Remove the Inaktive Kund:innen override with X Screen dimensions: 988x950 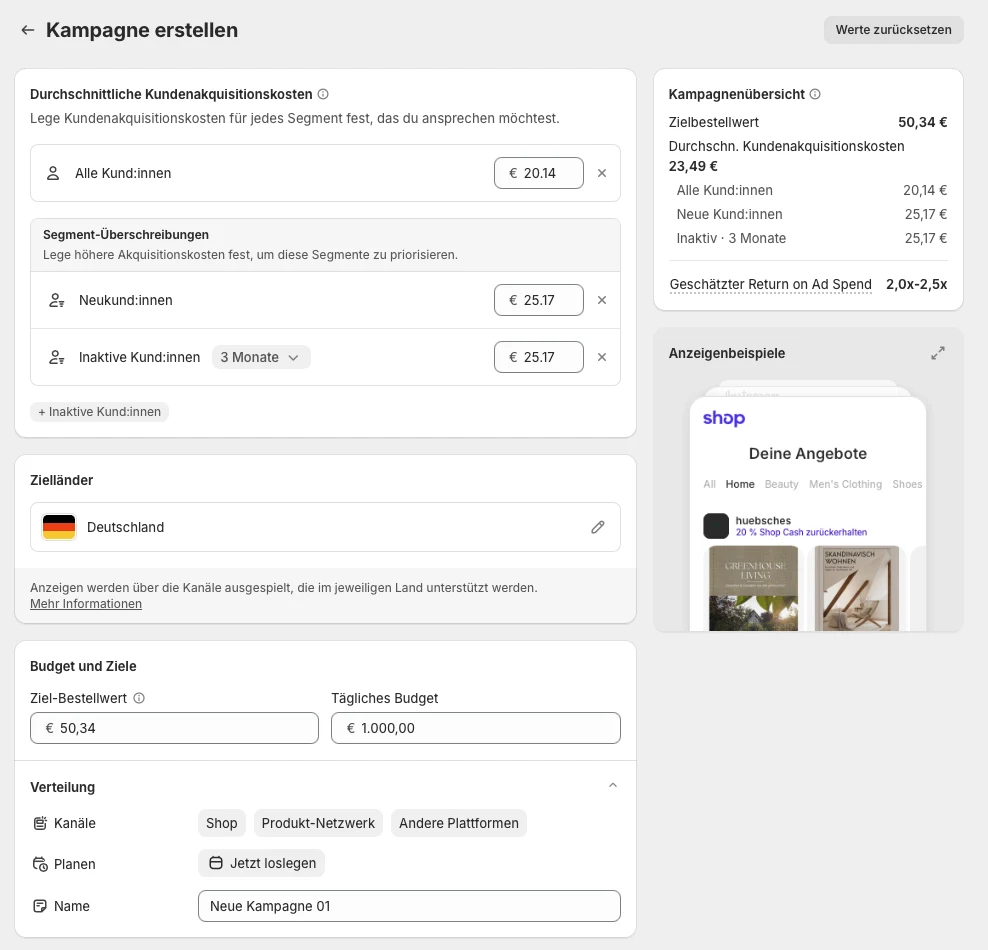(602, 357)
